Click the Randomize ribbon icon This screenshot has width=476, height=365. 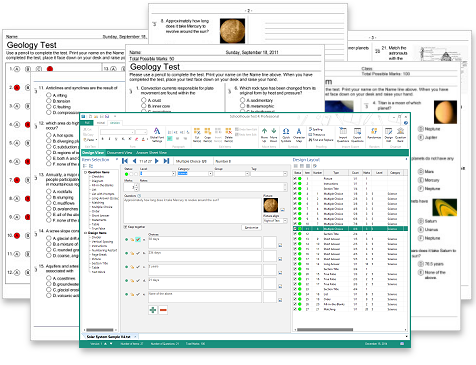(374, 133)
